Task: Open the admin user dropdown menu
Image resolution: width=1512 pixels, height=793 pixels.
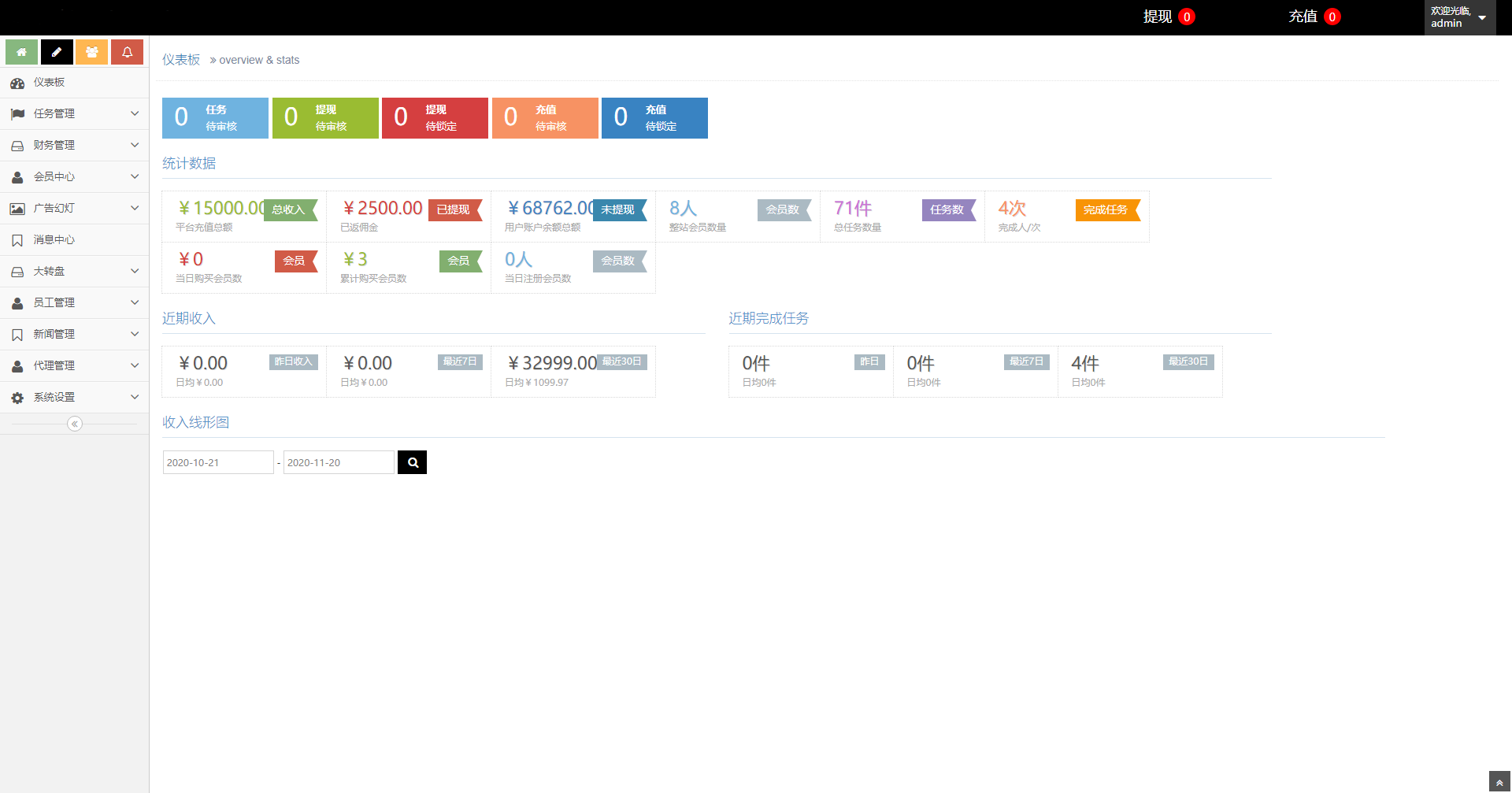Action: tap(1458, 17)
